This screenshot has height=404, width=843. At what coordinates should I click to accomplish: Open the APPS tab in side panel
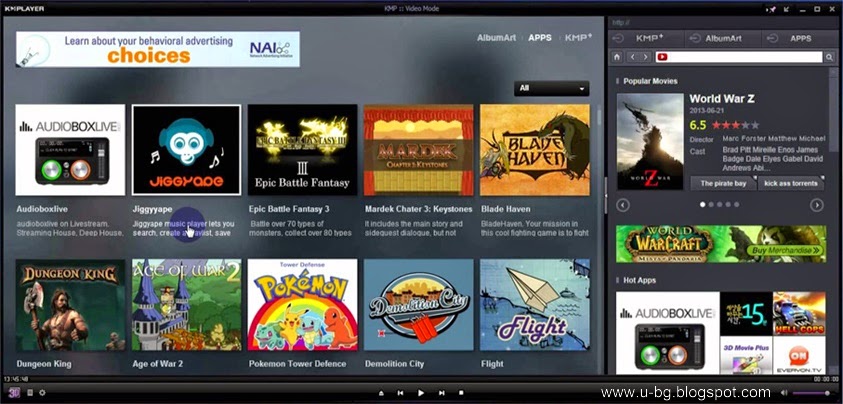click(x=800, y=38)
